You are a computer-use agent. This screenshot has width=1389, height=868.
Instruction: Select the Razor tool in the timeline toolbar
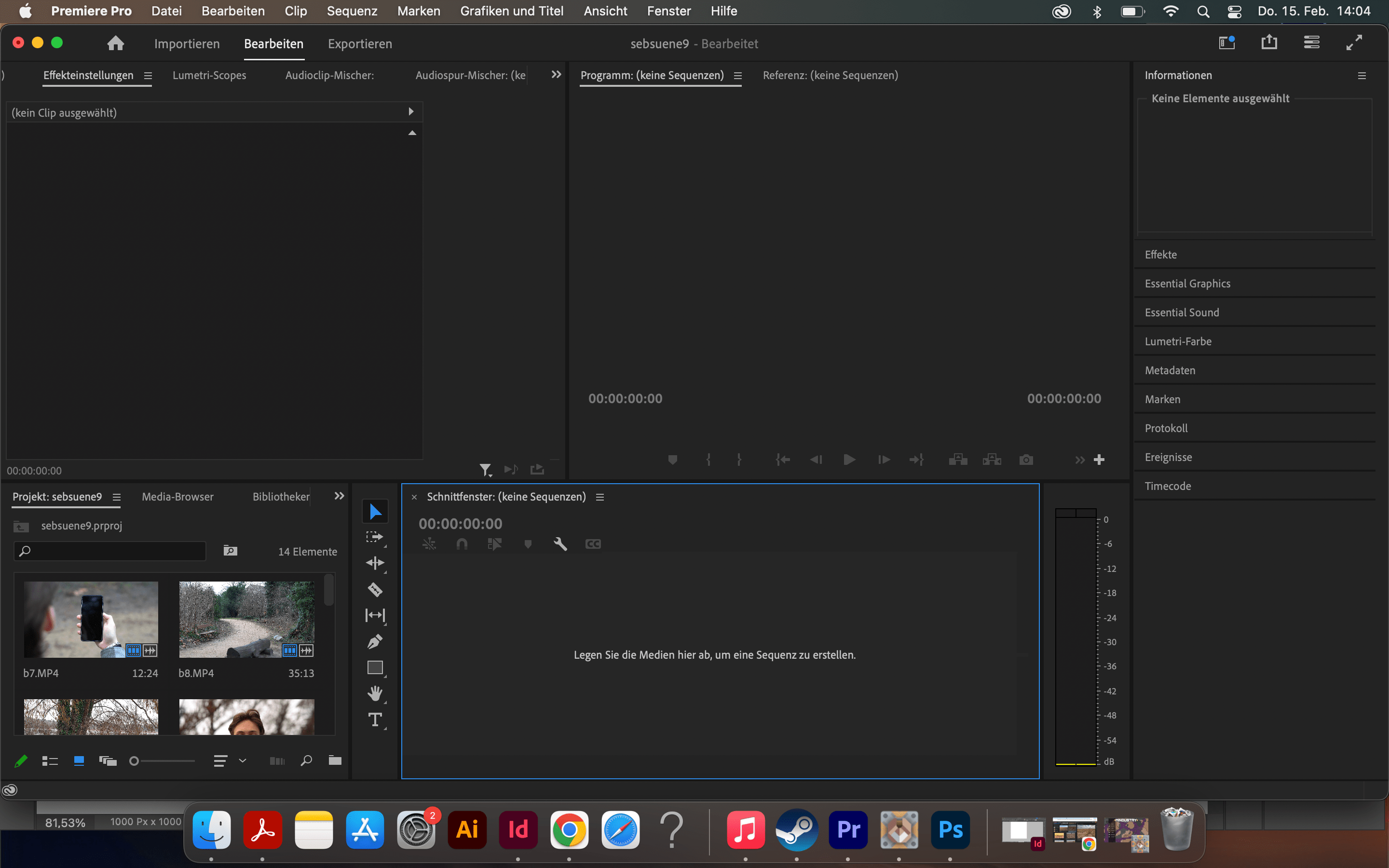(375, 590)
